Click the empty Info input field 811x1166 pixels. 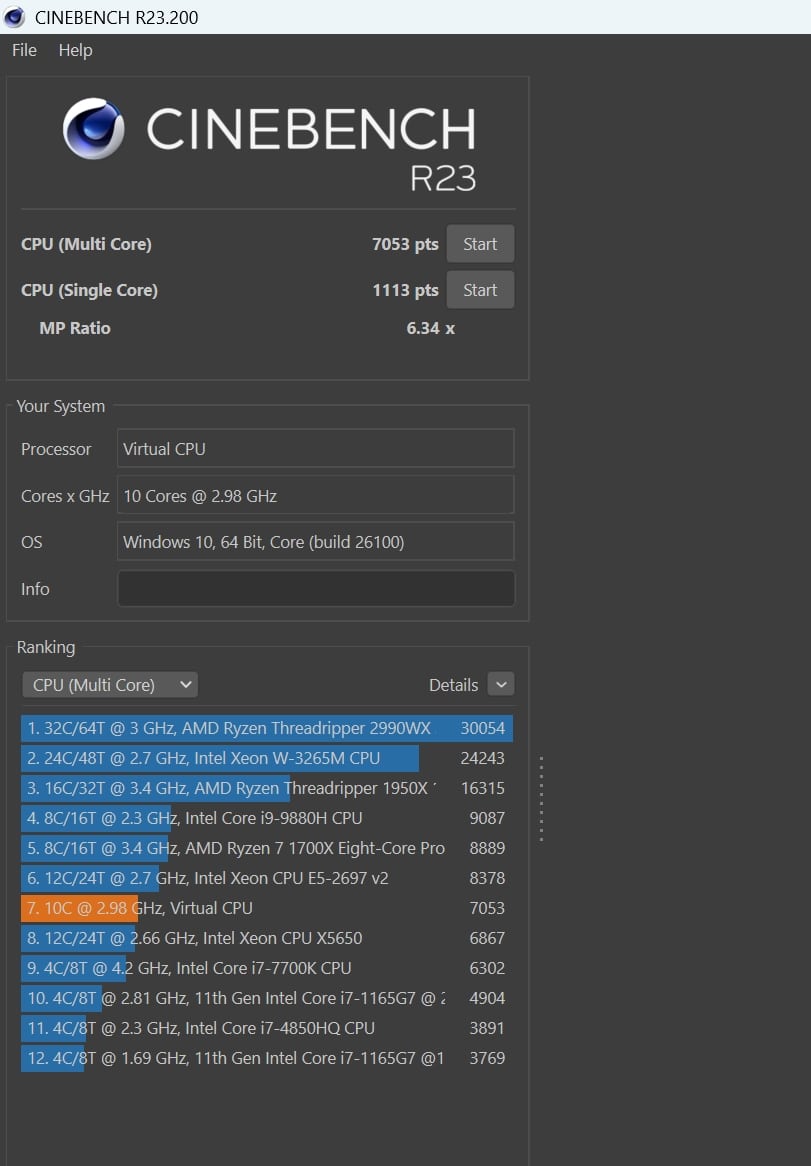316,589
